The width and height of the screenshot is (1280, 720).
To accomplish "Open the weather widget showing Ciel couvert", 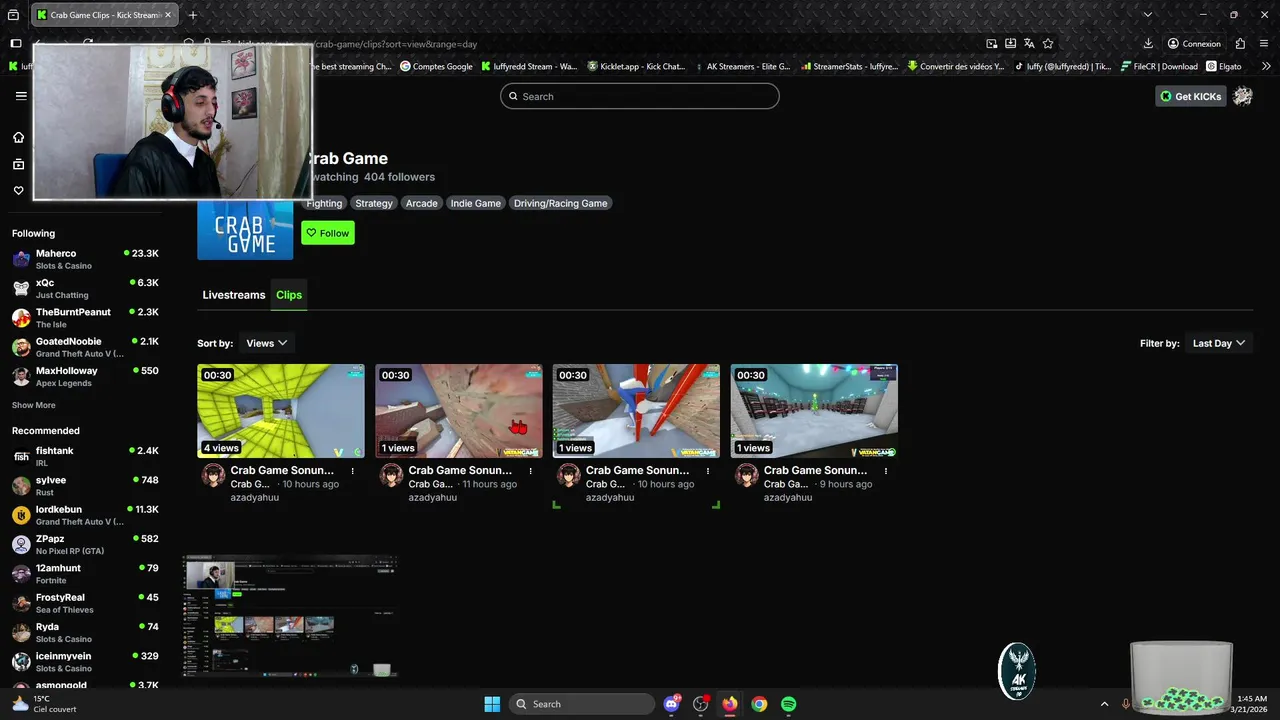I will coord(42,704).
